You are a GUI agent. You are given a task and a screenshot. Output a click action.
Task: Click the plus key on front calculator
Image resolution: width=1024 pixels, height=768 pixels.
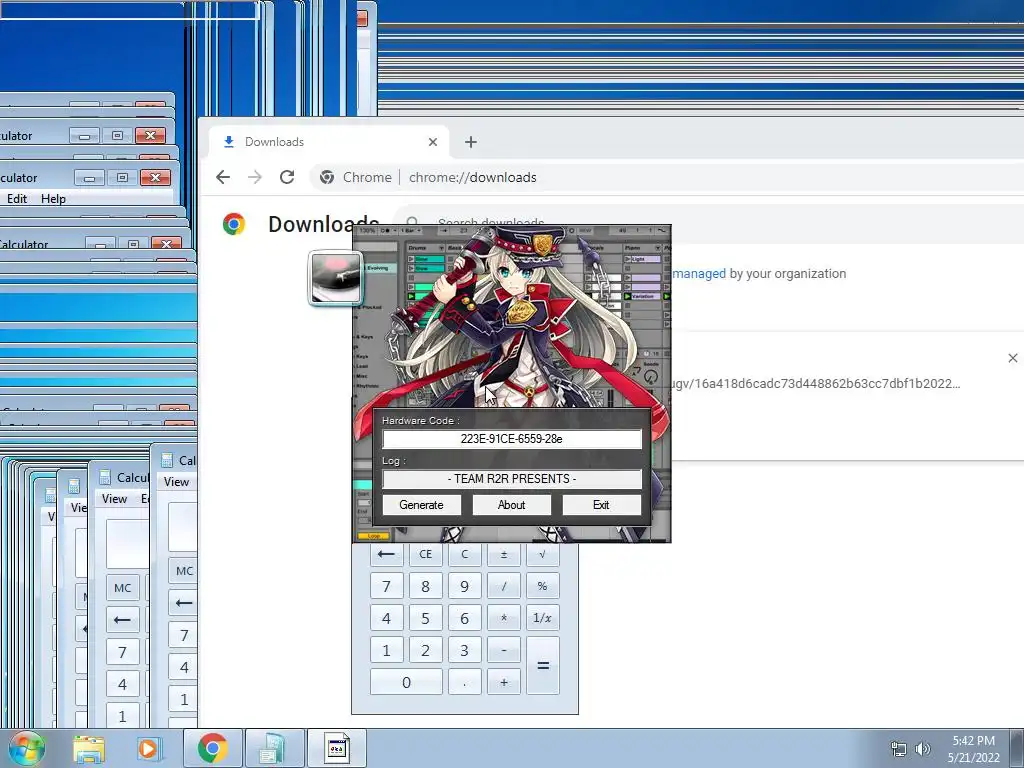point(504,682)
